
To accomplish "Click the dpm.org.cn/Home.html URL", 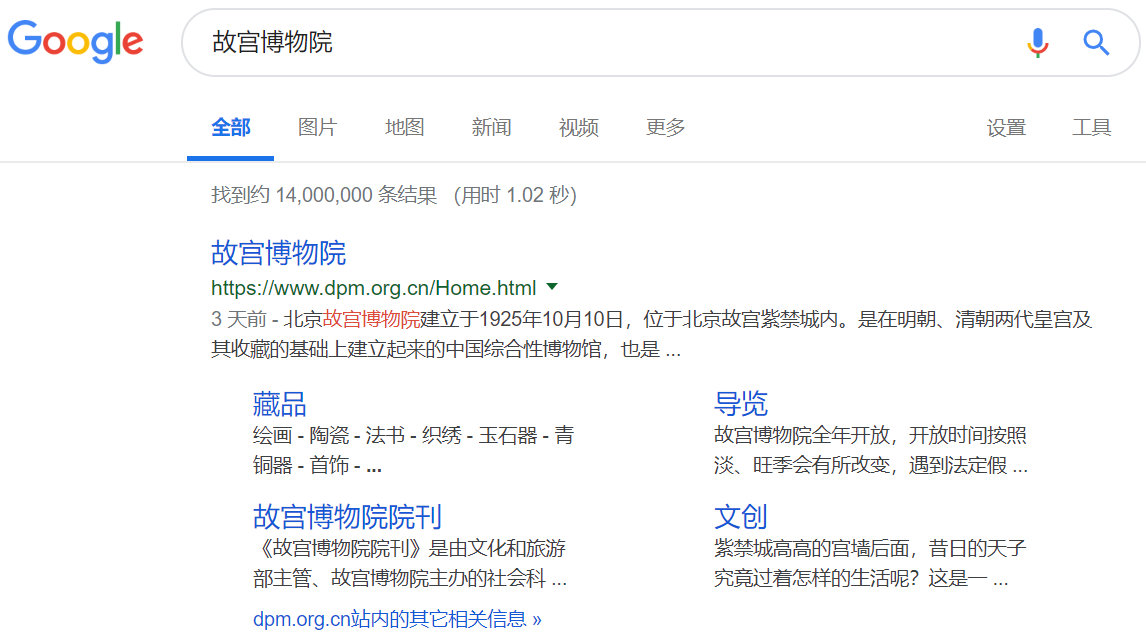I will coord(373,288).
